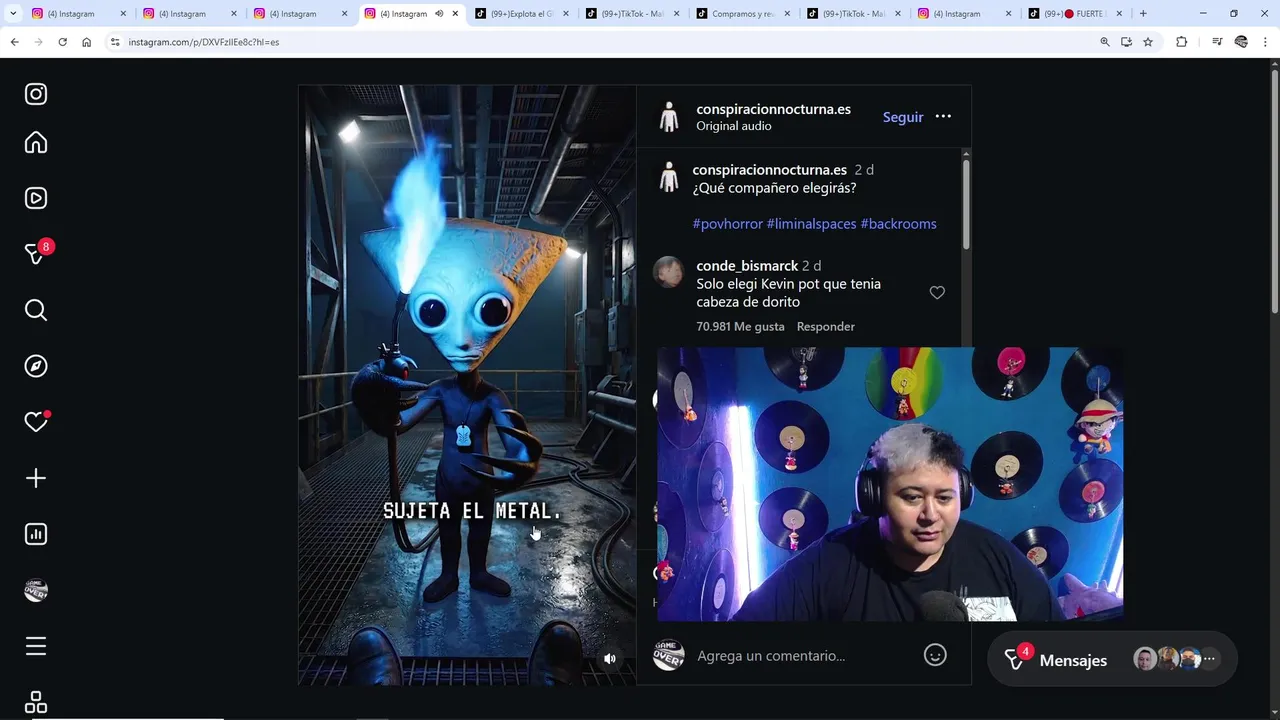Open the Chrome profile avatar
The height and width of the screenshot is (720, 1280).
click(1241, 42)
